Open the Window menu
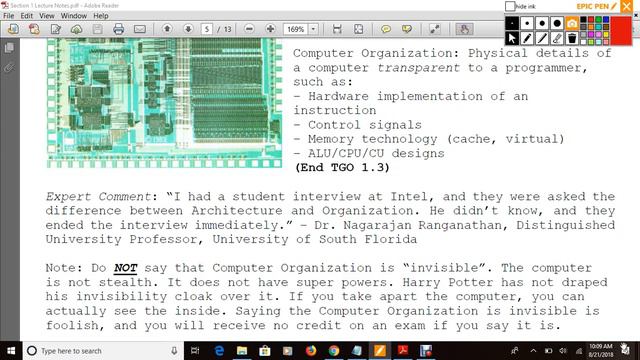This screenshot has height=360, width=640. 74,16
